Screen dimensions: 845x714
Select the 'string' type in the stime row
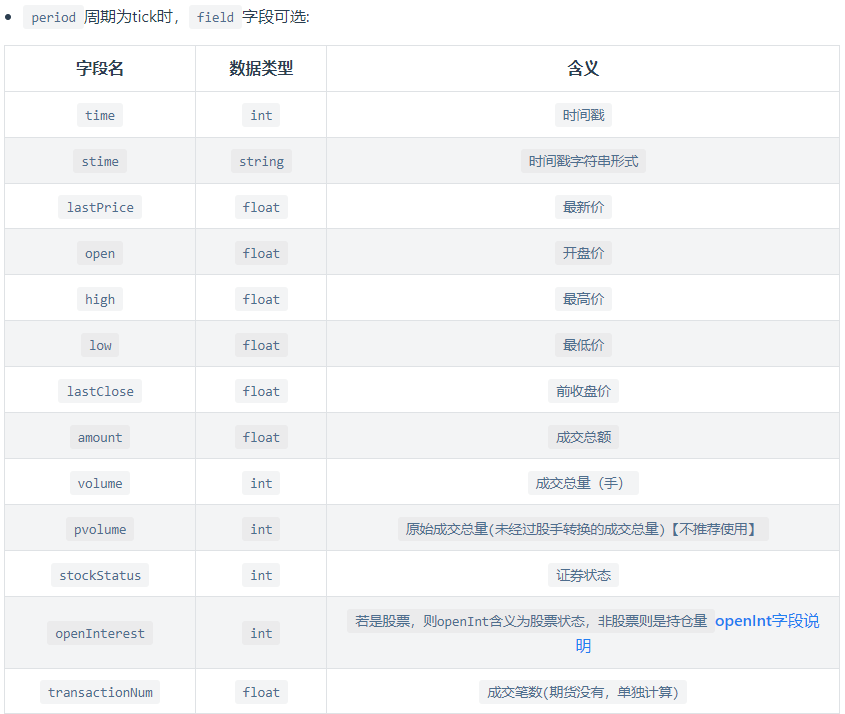point(261,161)
